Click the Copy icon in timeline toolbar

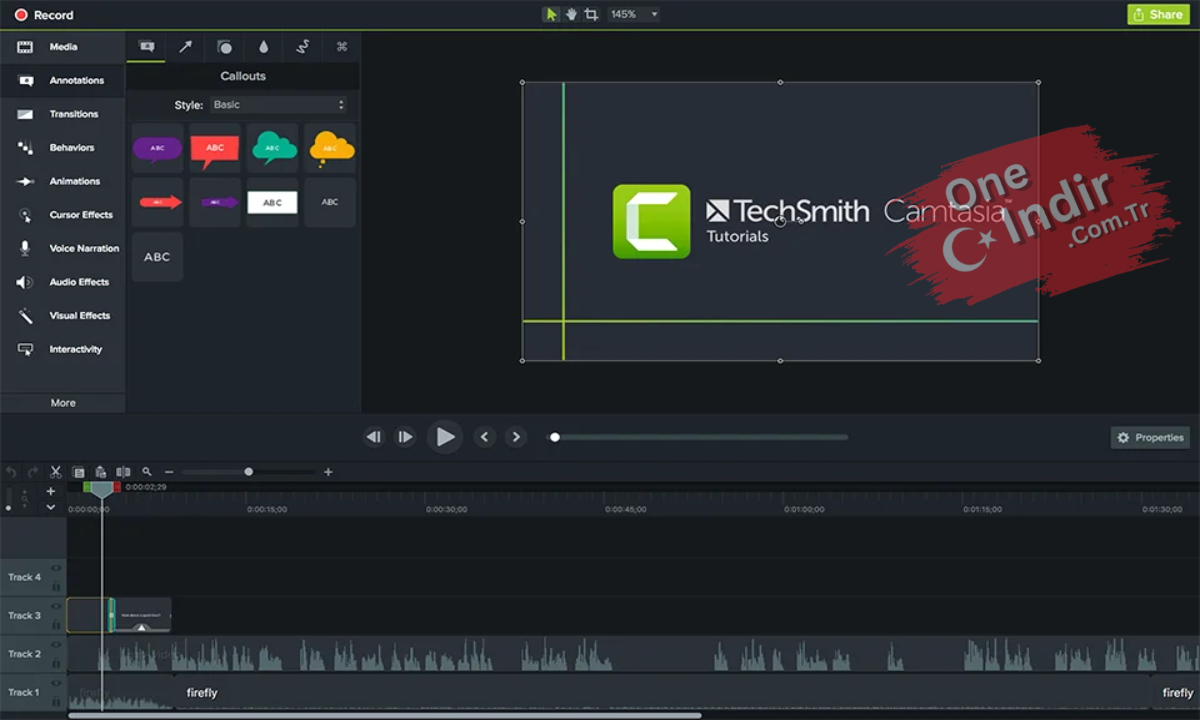(x=79, y=472)
